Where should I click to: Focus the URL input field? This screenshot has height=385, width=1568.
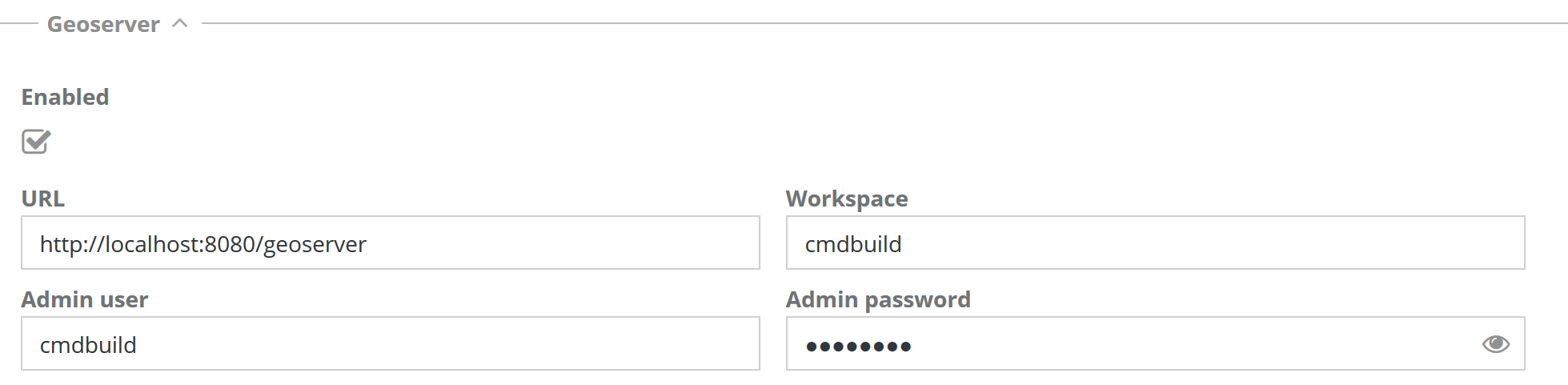pyautogui.click(x=390, y=243)
